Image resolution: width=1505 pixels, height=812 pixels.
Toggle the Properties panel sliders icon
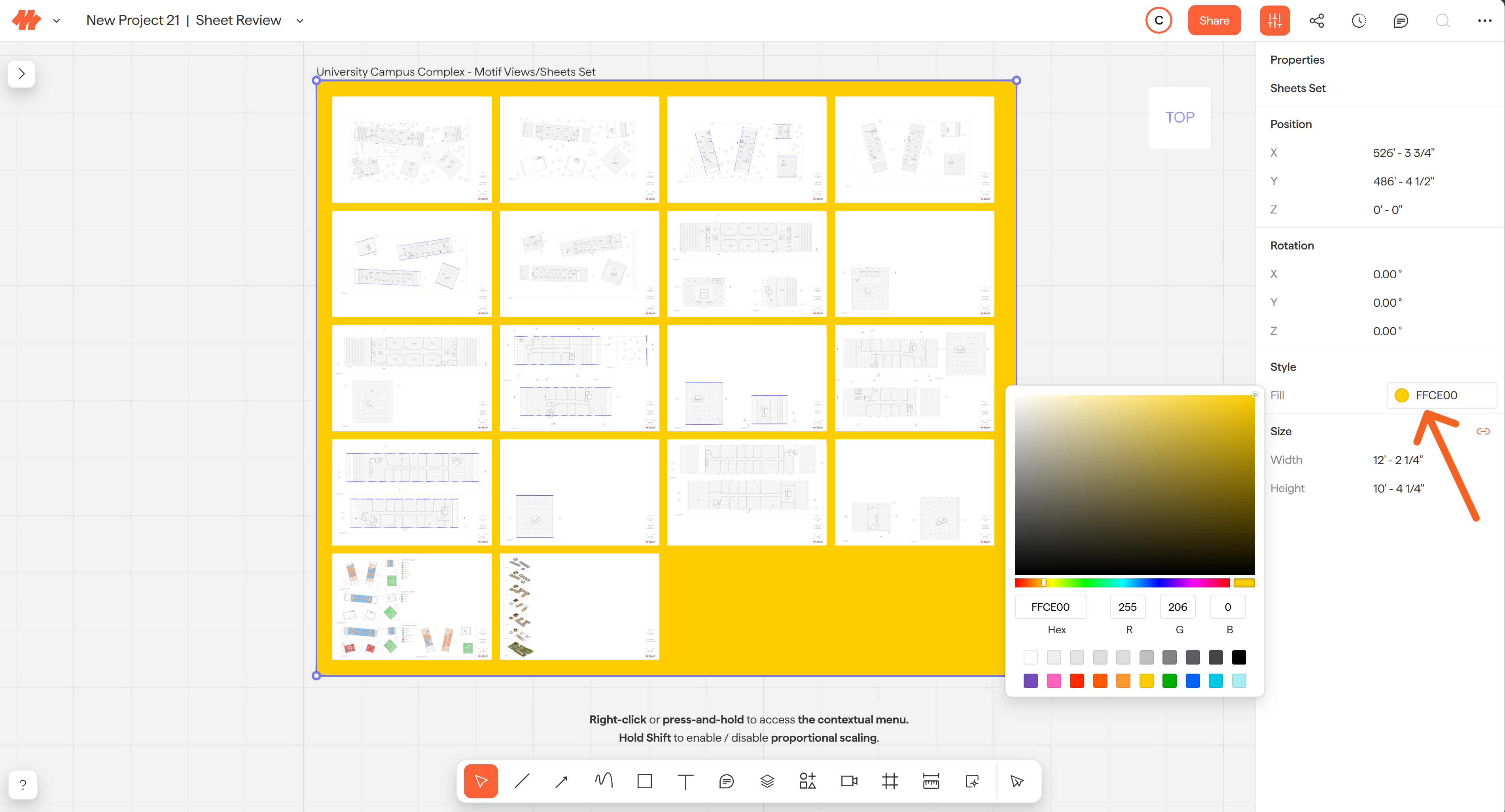tap(1274, 21)
